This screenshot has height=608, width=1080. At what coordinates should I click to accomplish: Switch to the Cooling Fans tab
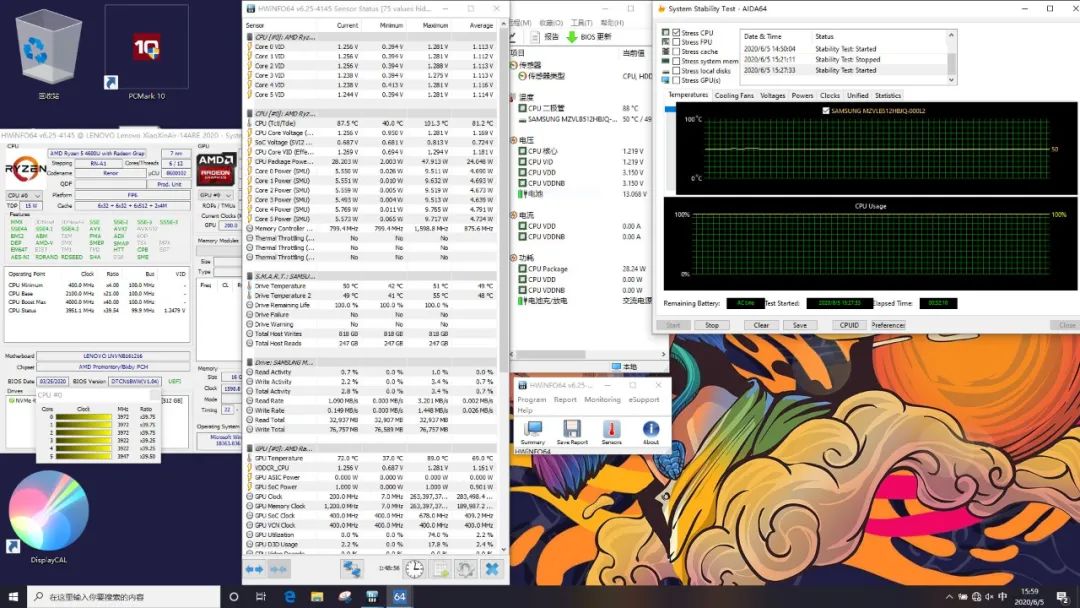click(x=734, y=96)
